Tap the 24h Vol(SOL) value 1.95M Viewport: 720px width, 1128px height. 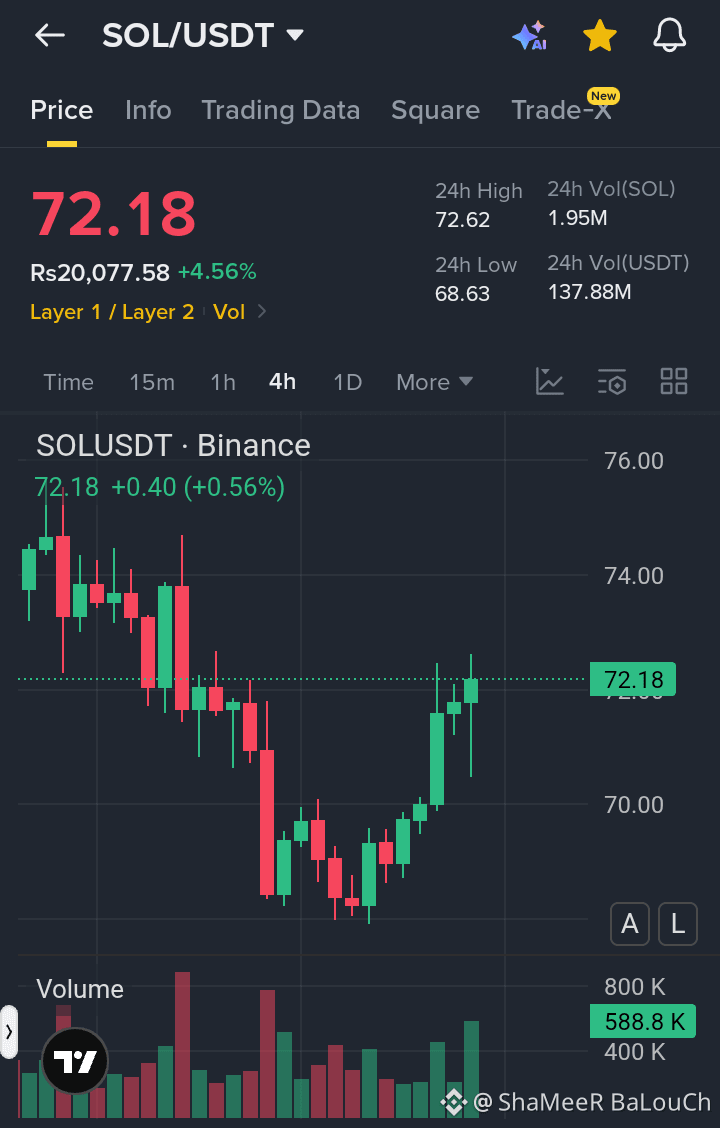click(578, 218)
